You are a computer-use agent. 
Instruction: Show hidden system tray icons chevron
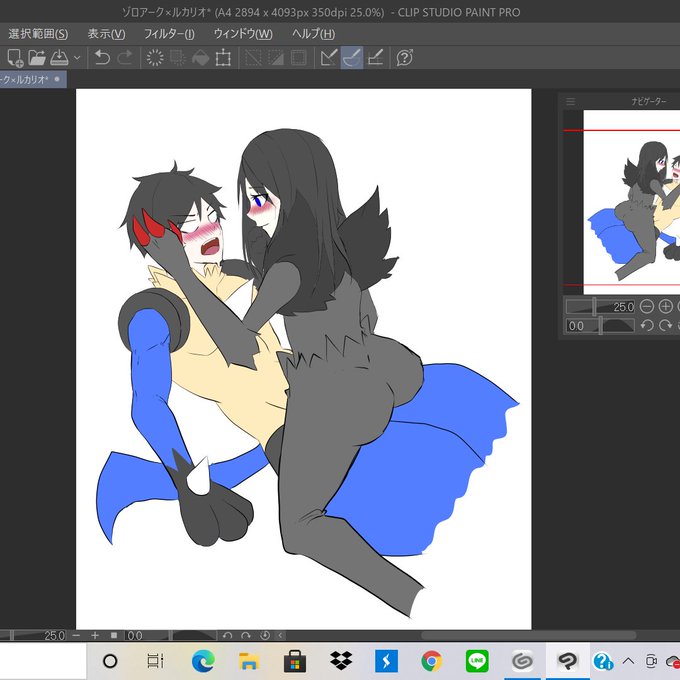click(x=628, y=661)
